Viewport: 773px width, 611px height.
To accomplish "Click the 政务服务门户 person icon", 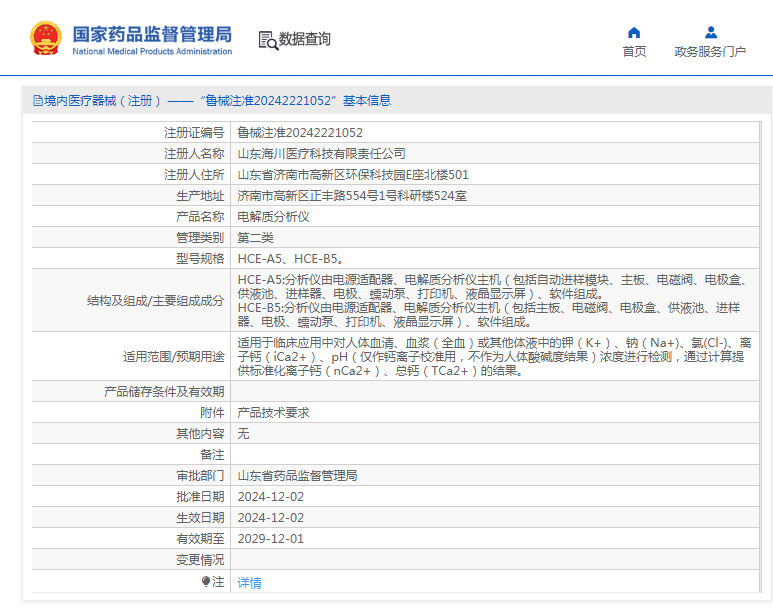I will (x=710, y=33).
